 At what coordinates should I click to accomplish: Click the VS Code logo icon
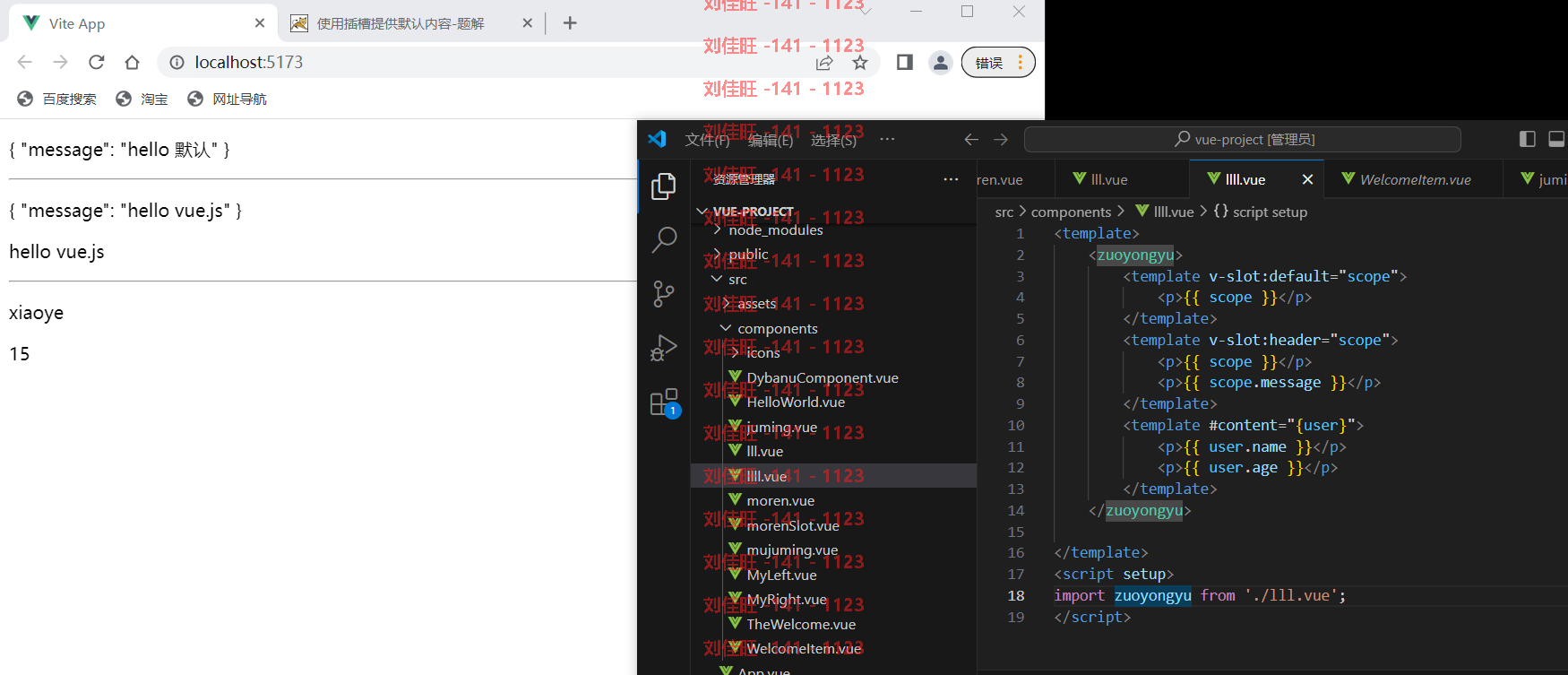(x=657, y=139)
